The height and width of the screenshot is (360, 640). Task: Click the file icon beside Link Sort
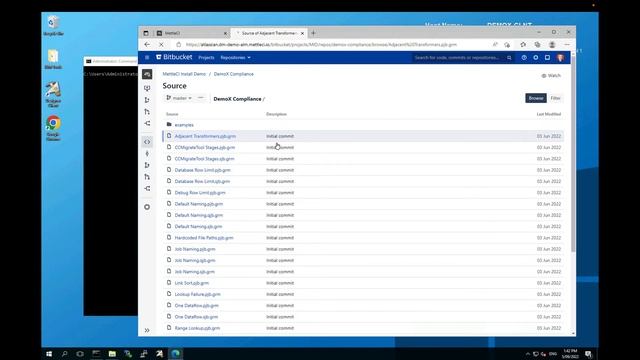click(169, 282)
